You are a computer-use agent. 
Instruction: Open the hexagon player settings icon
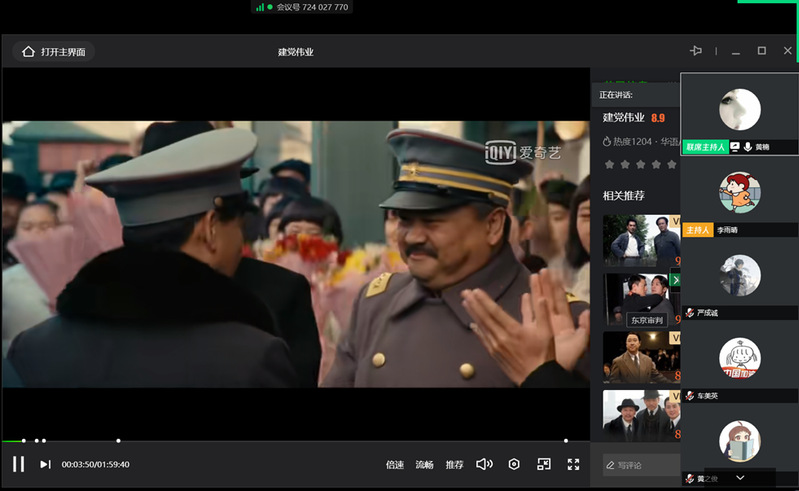(x=514, y=464)
